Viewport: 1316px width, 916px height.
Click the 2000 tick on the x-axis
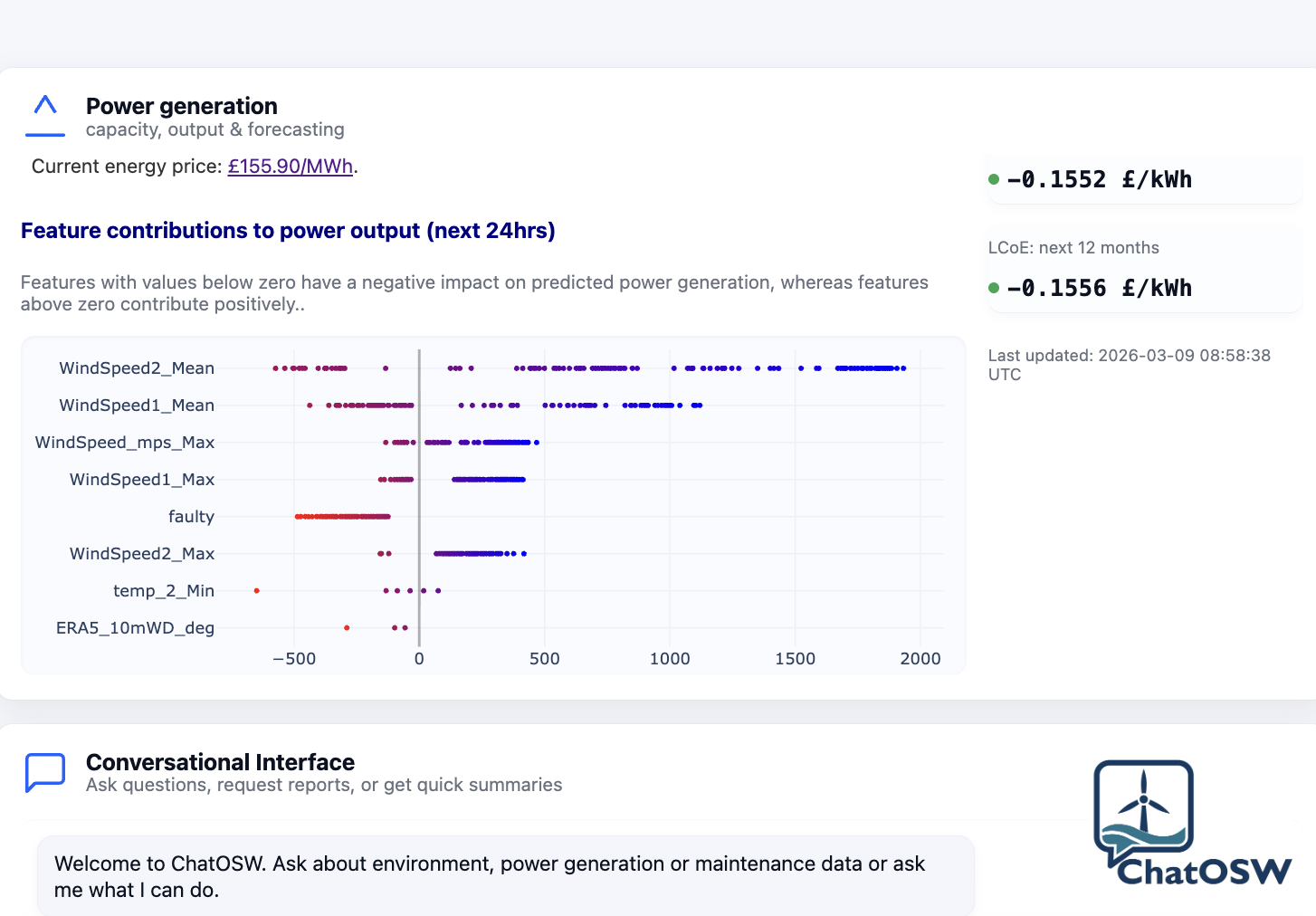pos(920,659)
